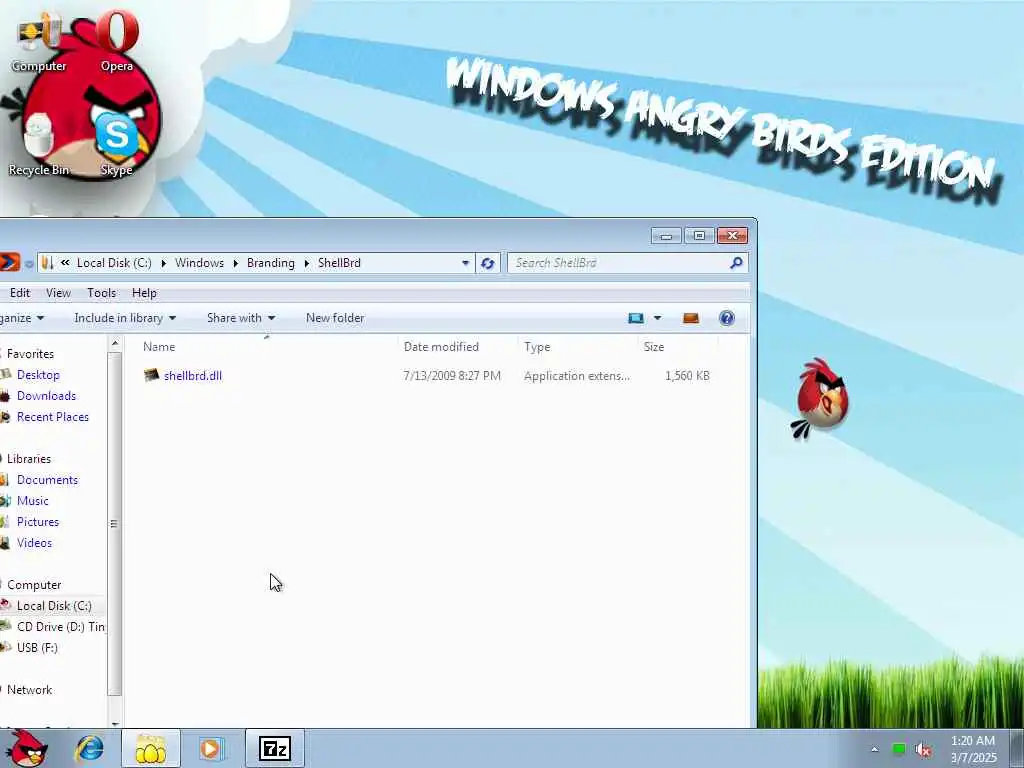Viewport: 1024px width, 768px height.
Task: Open the Edit menu
Action: tap(20, 293)
